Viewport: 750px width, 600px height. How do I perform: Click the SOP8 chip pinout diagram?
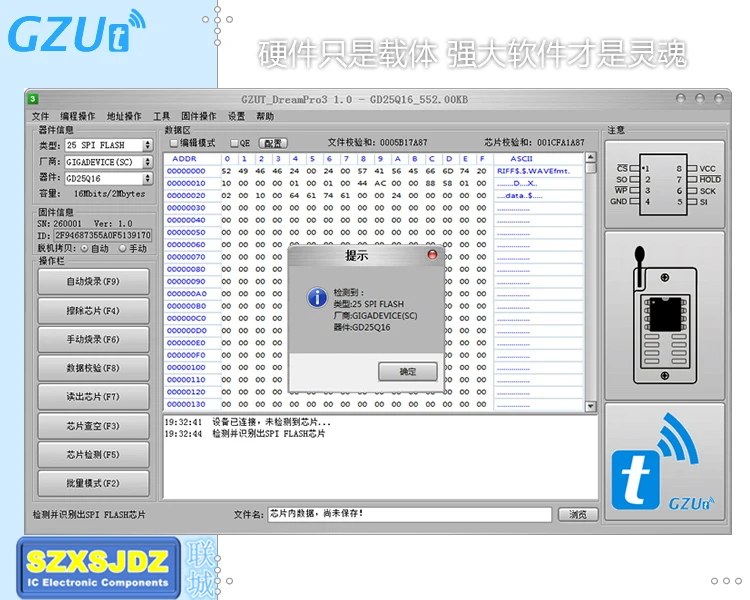pos(665,185)
